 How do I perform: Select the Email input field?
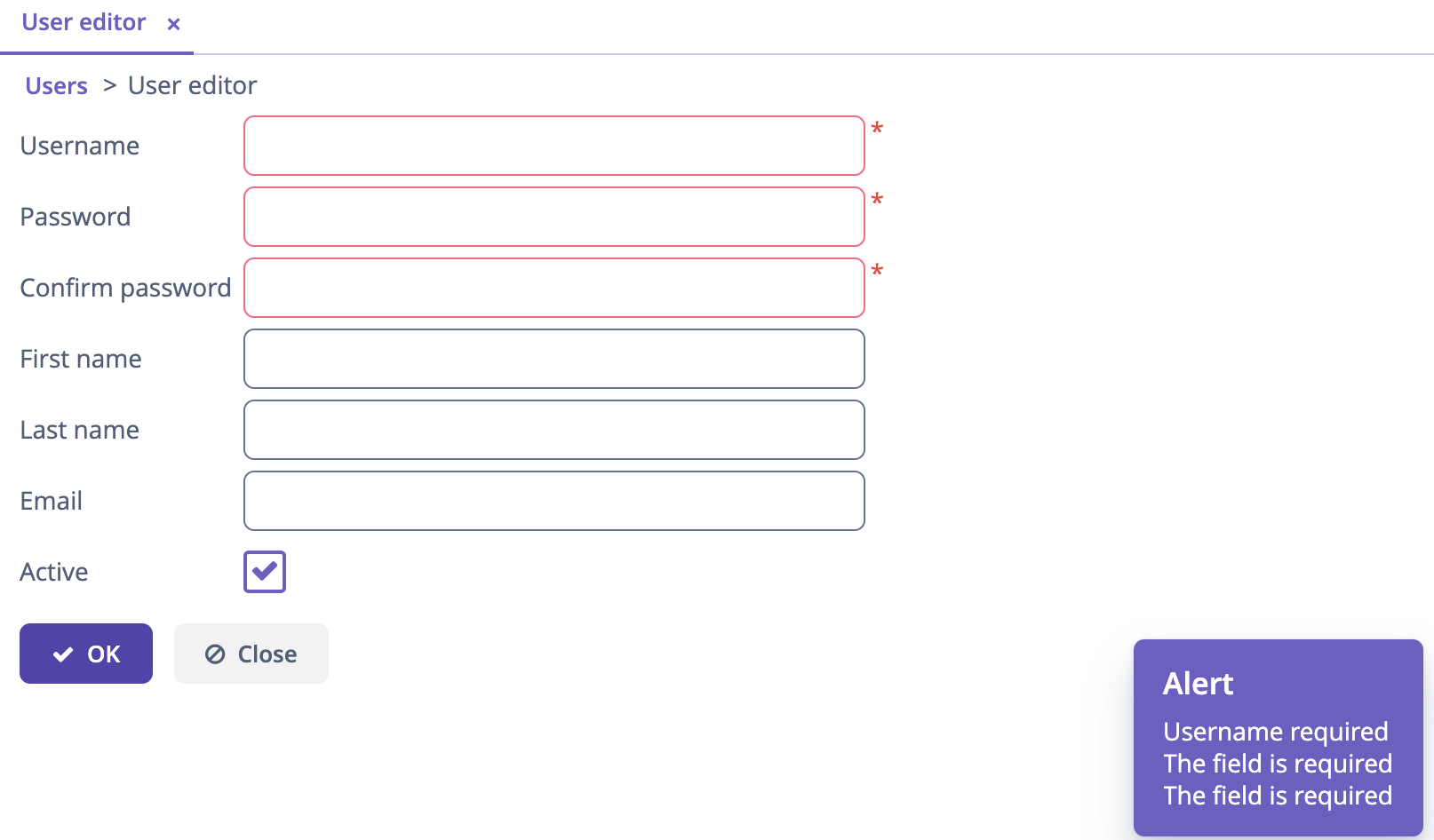tap(554, 501)
